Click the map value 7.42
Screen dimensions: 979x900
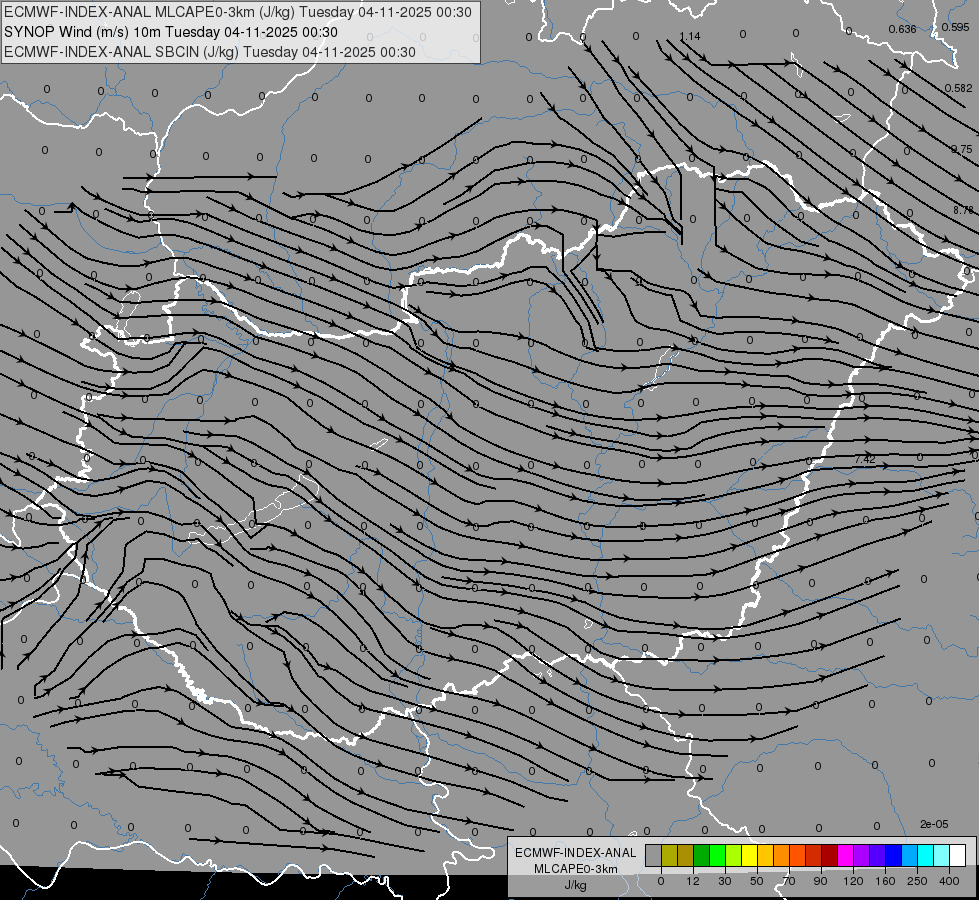tap(865, 459)
